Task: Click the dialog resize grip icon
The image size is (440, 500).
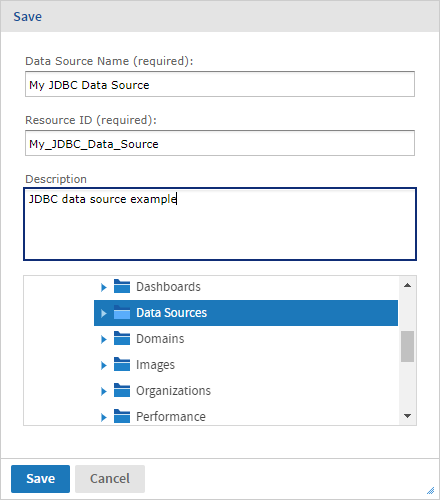Action: click(x=431, y=490)
